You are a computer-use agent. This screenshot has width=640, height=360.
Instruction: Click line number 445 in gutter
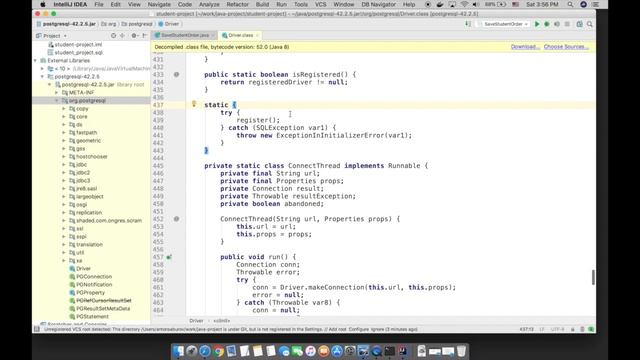click(158, 166)
